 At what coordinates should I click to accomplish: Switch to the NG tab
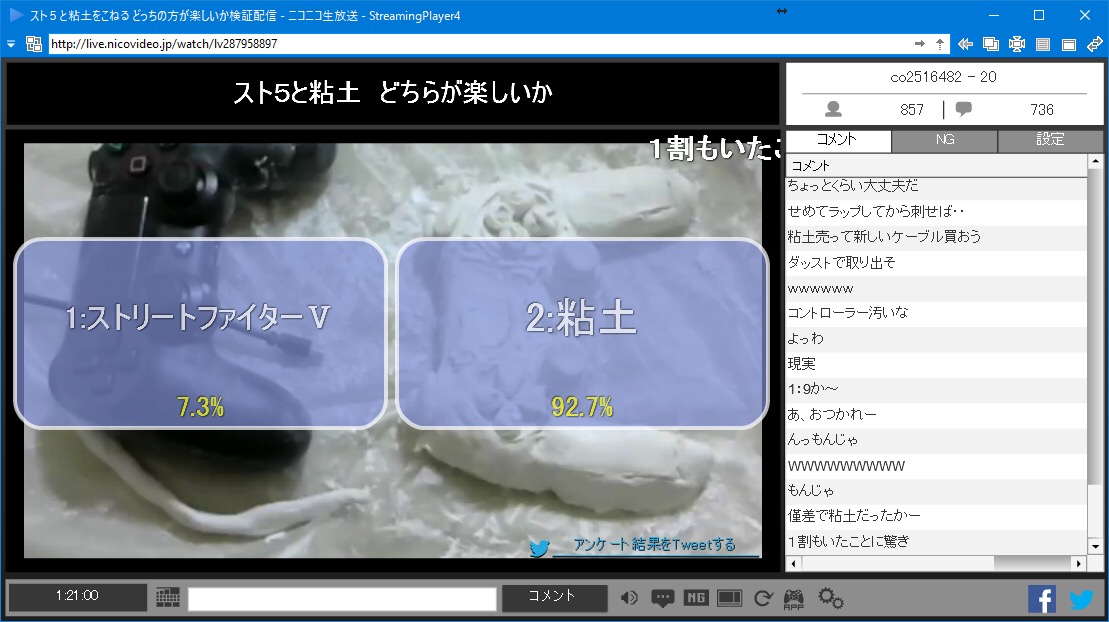click(944, 140)
